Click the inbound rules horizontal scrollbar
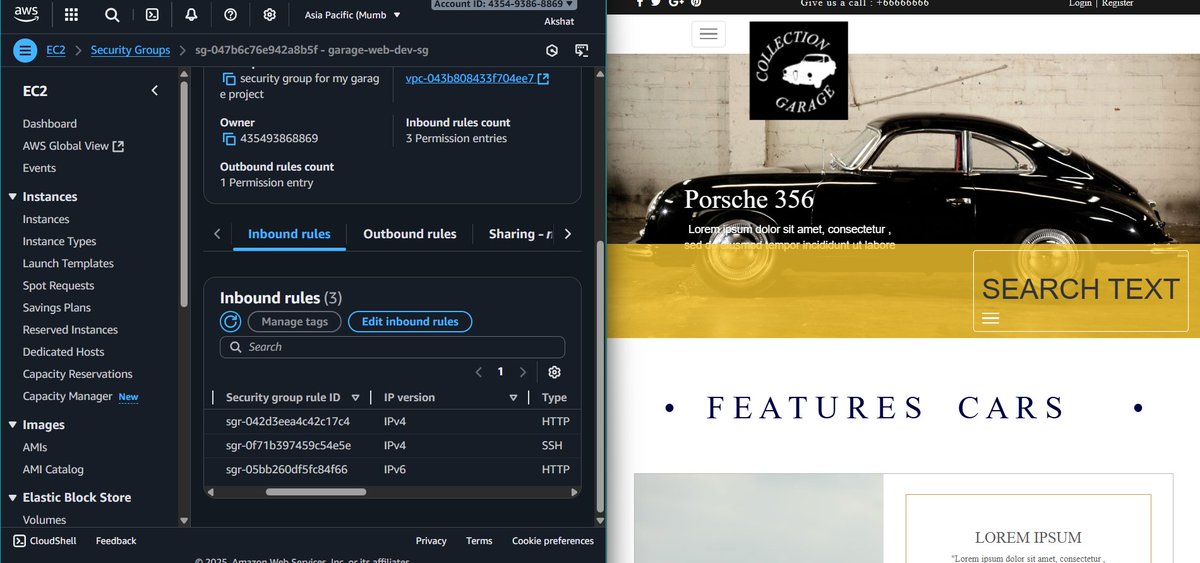This screenshot has width=1200, height=563. point(318,492)
